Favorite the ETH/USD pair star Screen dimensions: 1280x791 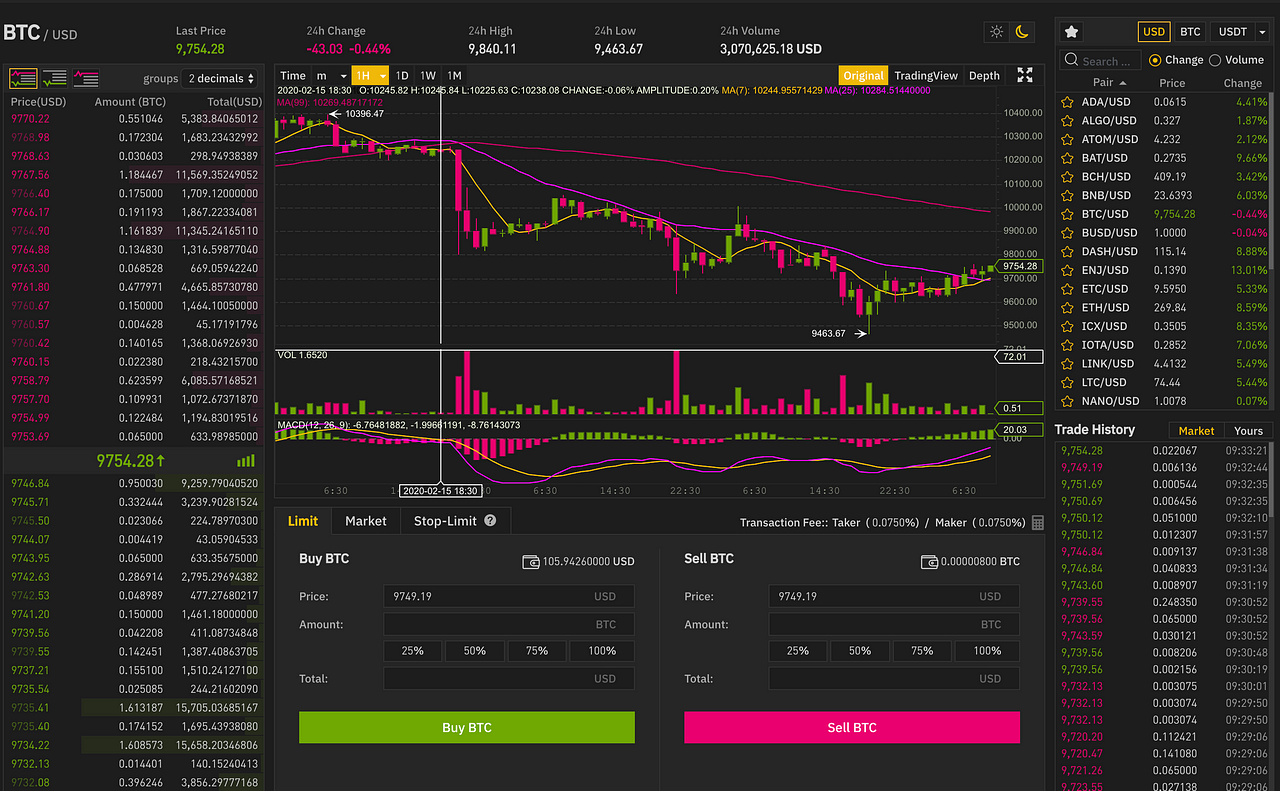point(1068,307)
